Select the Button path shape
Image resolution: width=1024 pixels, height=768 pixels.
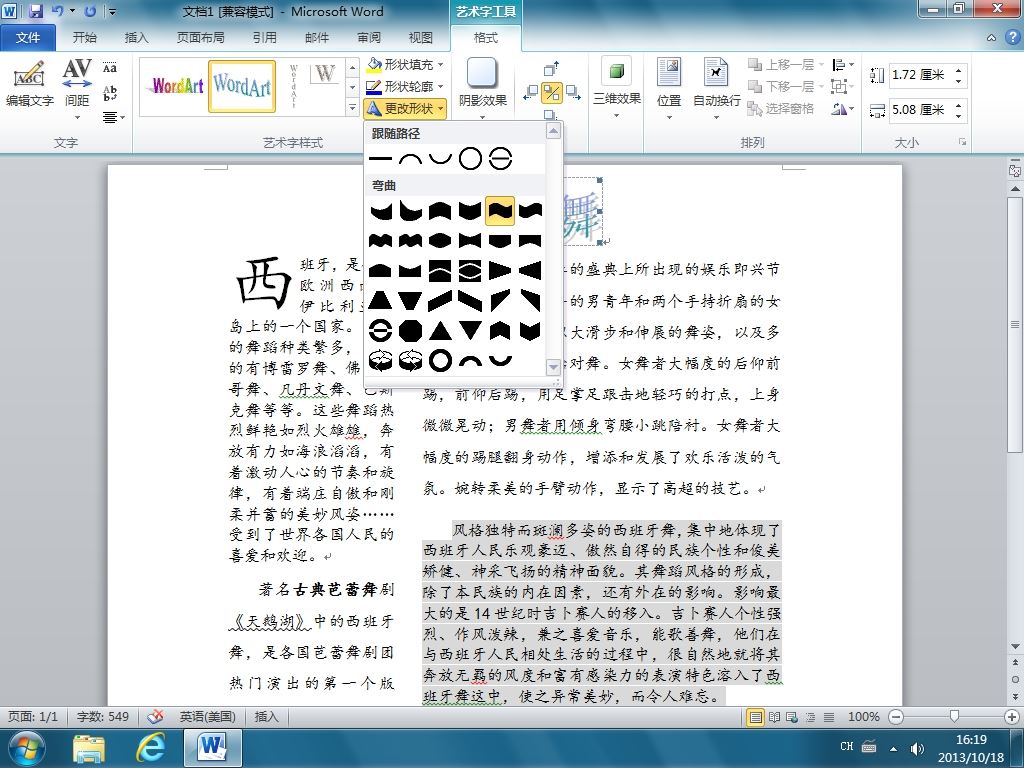(500, 158)
